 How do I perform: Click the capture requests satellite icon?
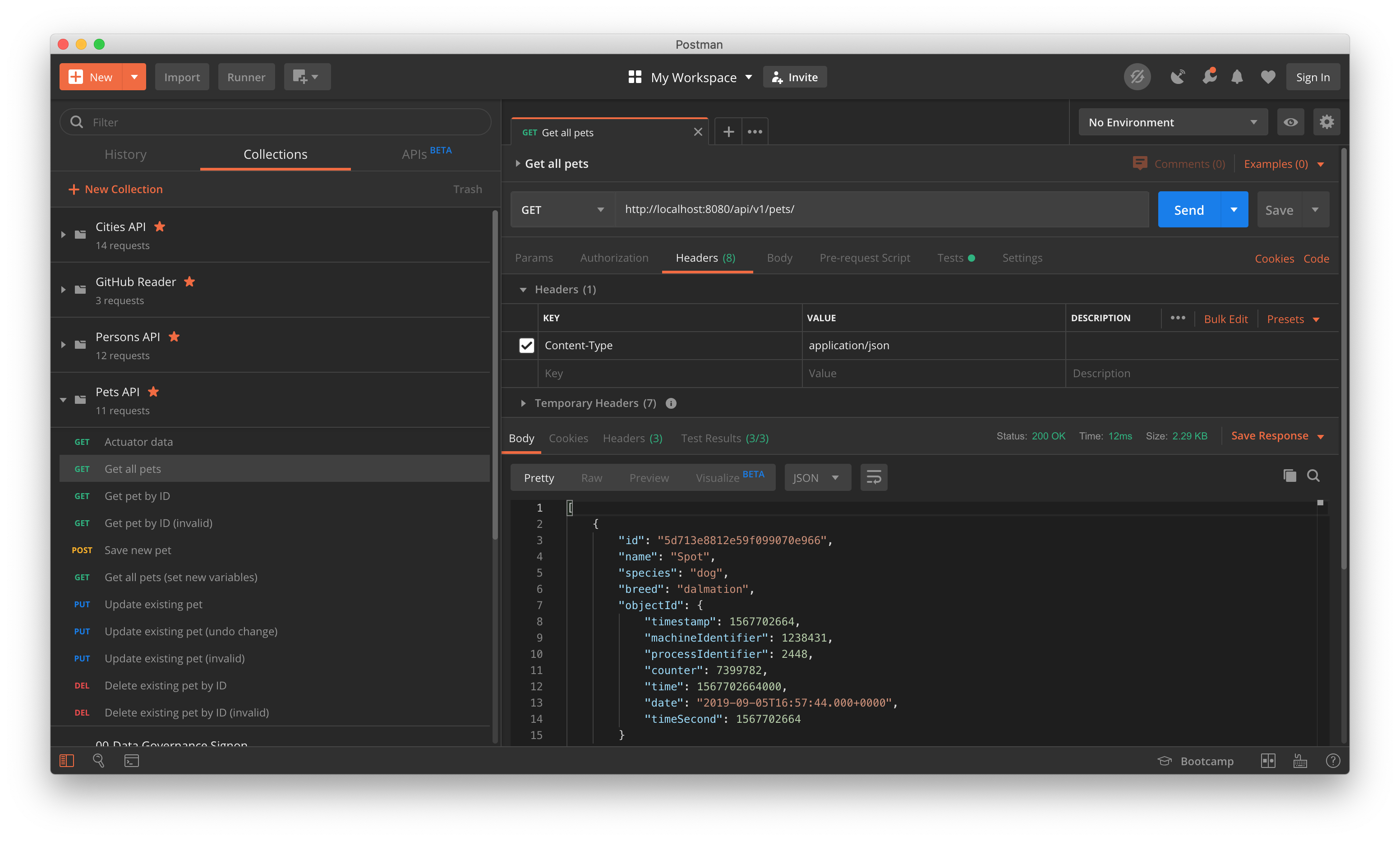pyautogui.click(x=1178, y=77)
